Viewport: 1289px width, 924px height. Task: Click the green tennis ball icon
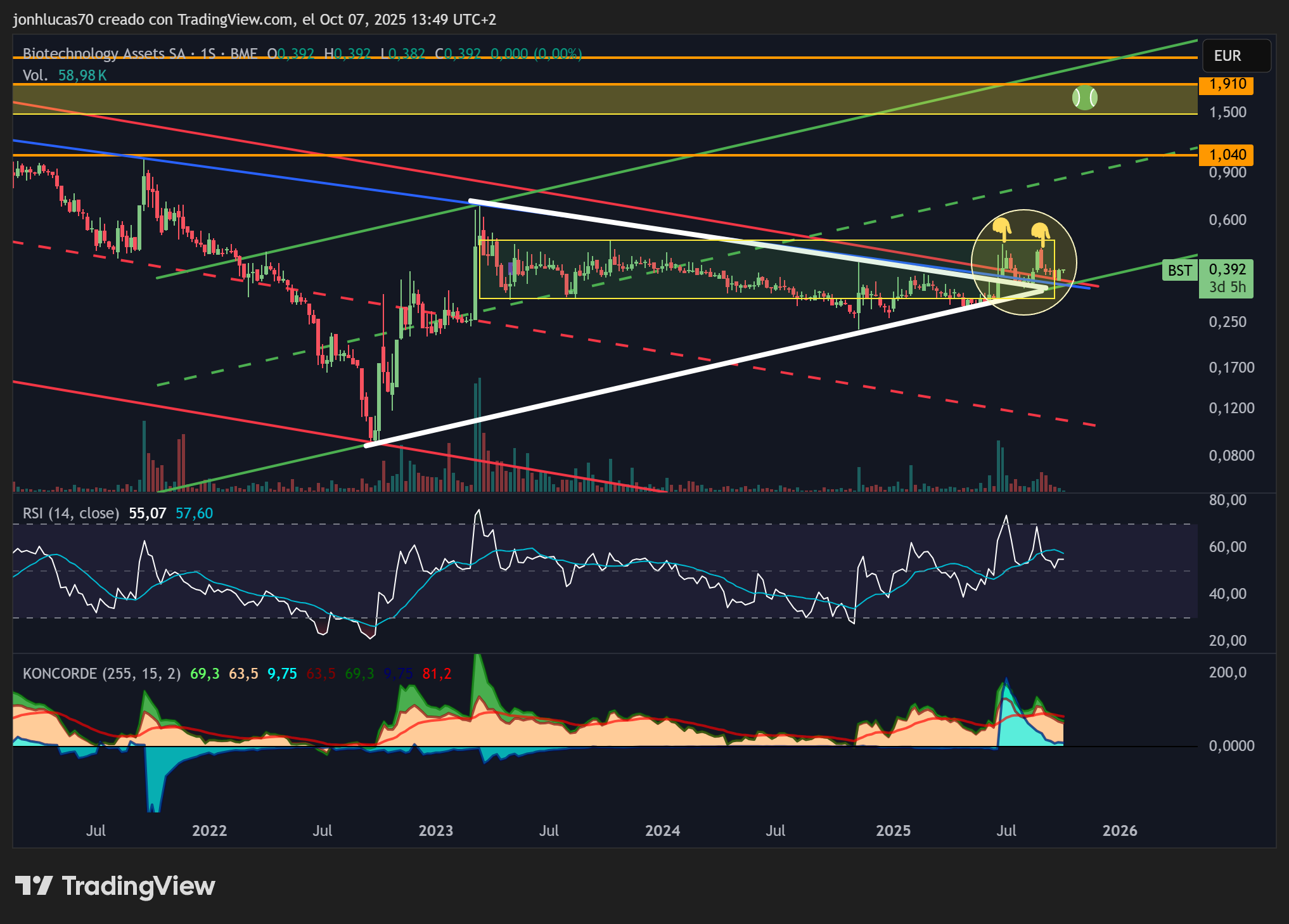pos(1084,98)
